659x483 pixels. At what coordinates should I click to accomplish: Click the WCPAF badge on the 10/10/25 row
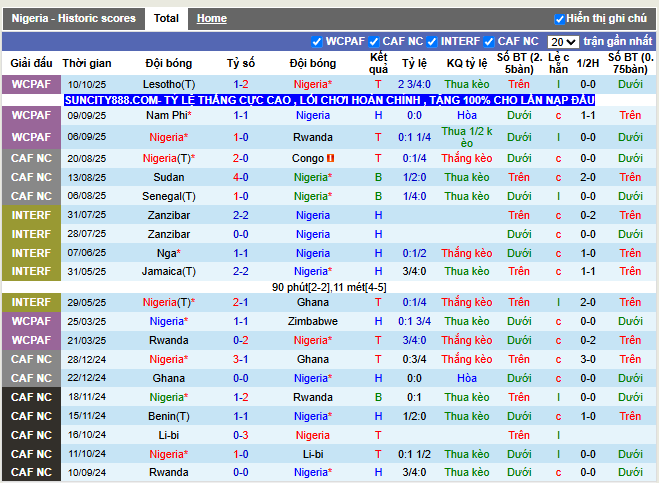31,85
